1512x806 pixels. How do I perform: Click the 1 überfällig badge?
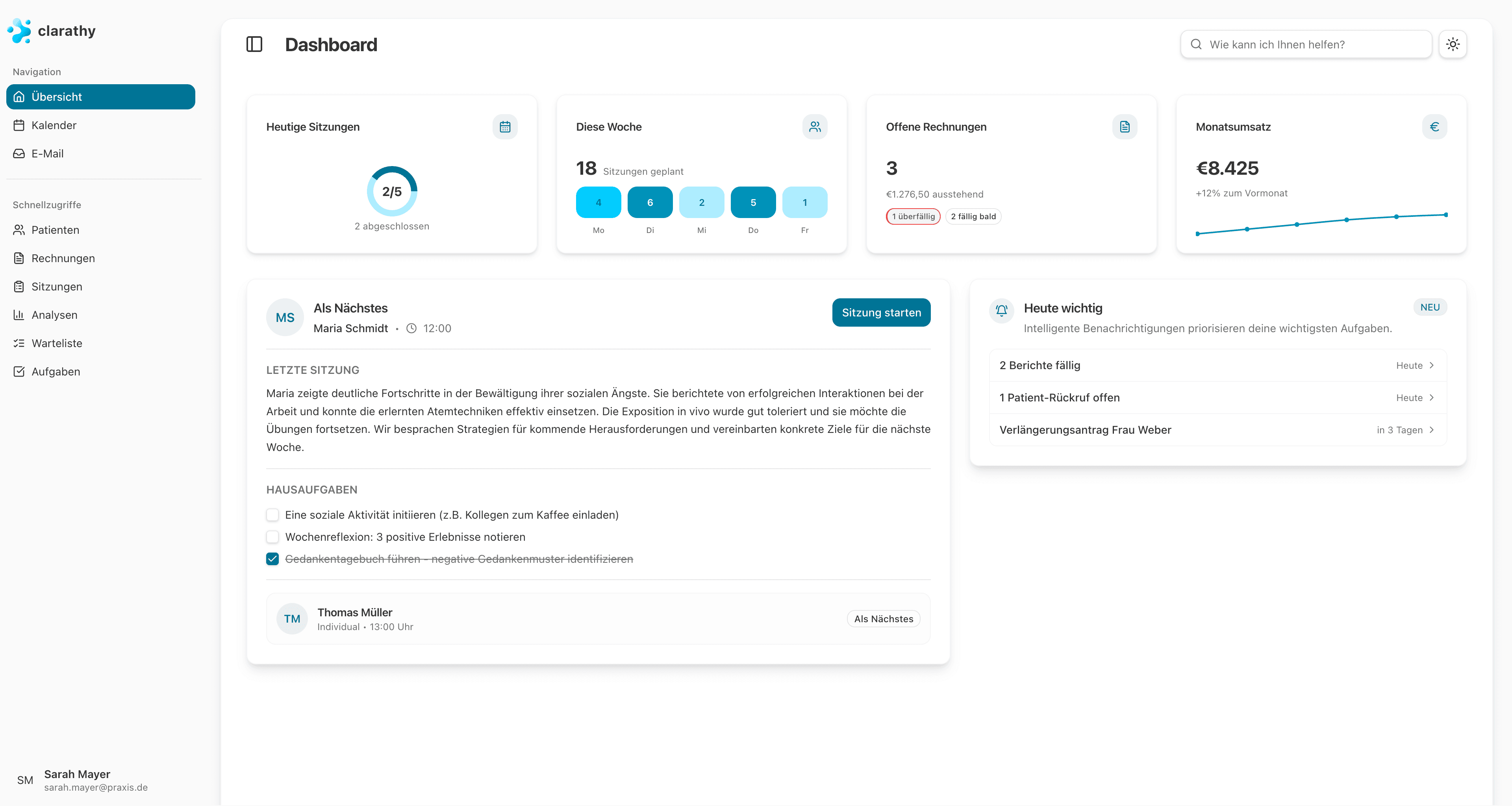click(913, 216)
